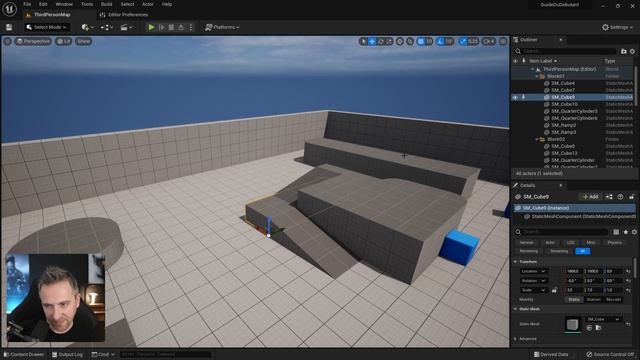Screen dimensions: 640x360
Task: Open the Platforms dropdown
Action: pyautogui.click(x=222, y=27)
